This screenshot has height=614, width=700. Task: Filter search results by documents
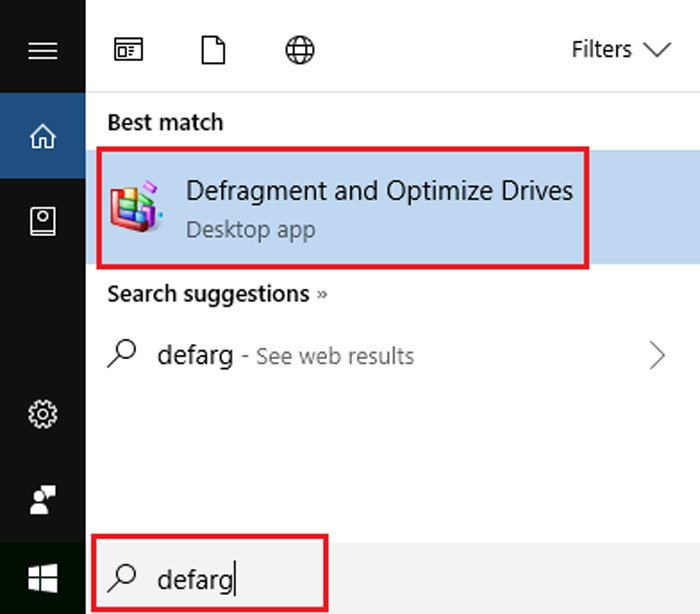(213, 50)
